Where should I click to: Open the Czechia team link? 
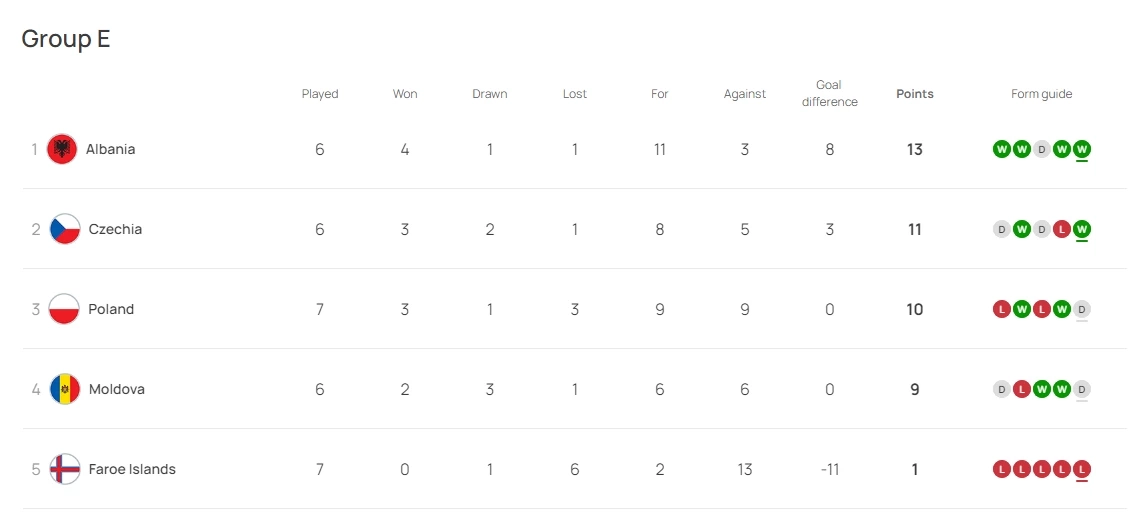[x=115, y=229]
